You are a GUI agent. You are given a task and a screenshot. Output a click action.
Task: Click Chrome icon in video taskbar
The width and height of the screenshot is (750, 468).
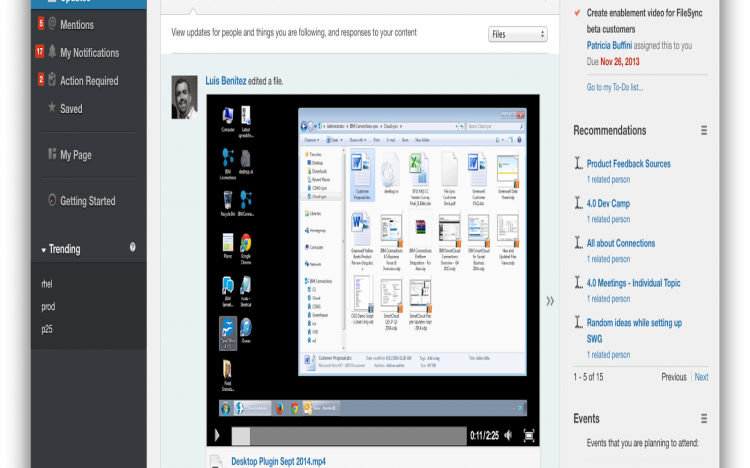295,408
